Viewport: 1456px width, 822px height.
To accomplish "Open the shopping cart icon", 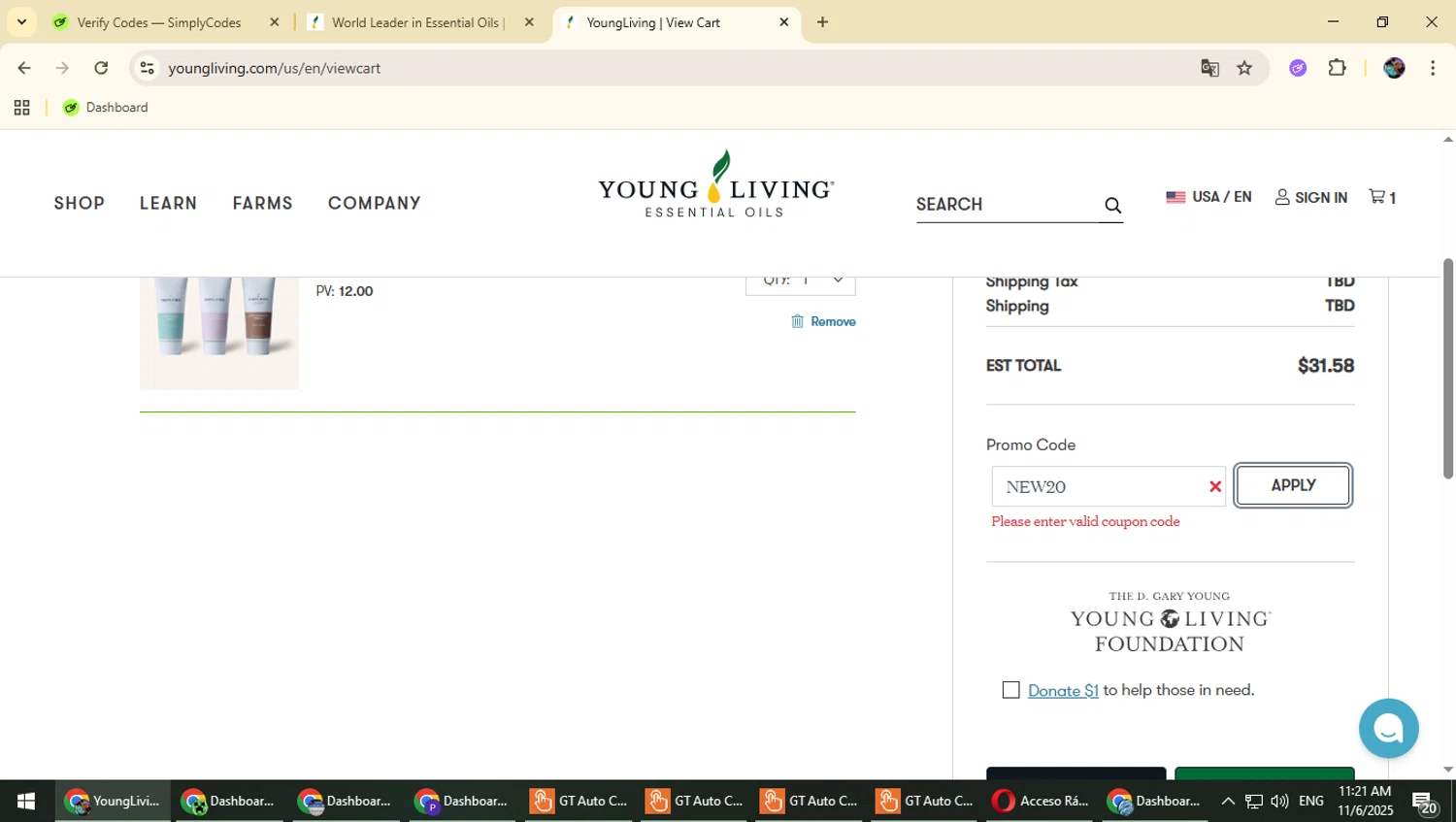I will pos(1382,197).
